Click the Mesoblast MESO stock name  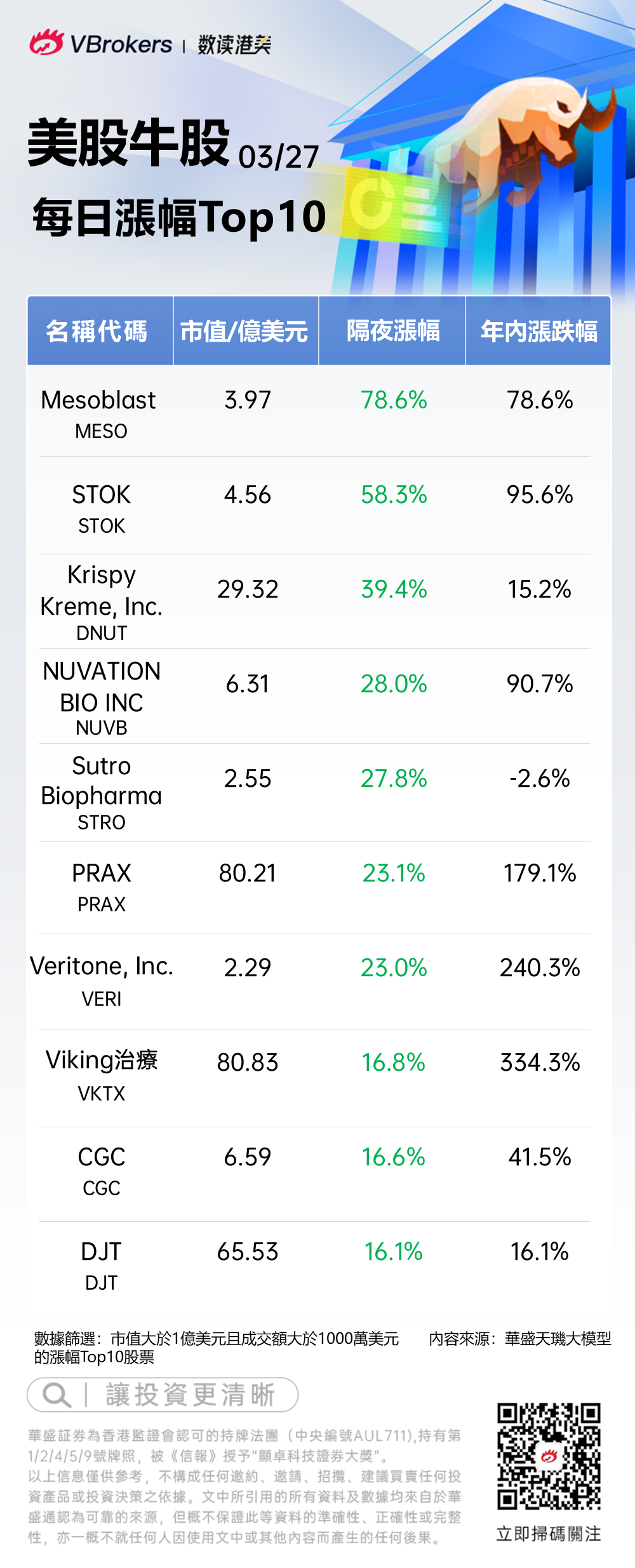[98, 401]
